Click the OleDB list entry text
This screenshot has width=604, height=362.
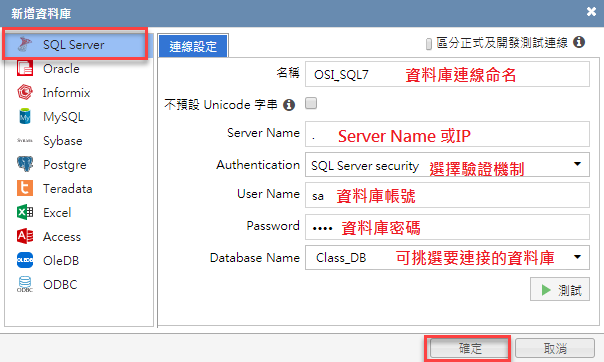pyautogui.click(x=61, y=261)
